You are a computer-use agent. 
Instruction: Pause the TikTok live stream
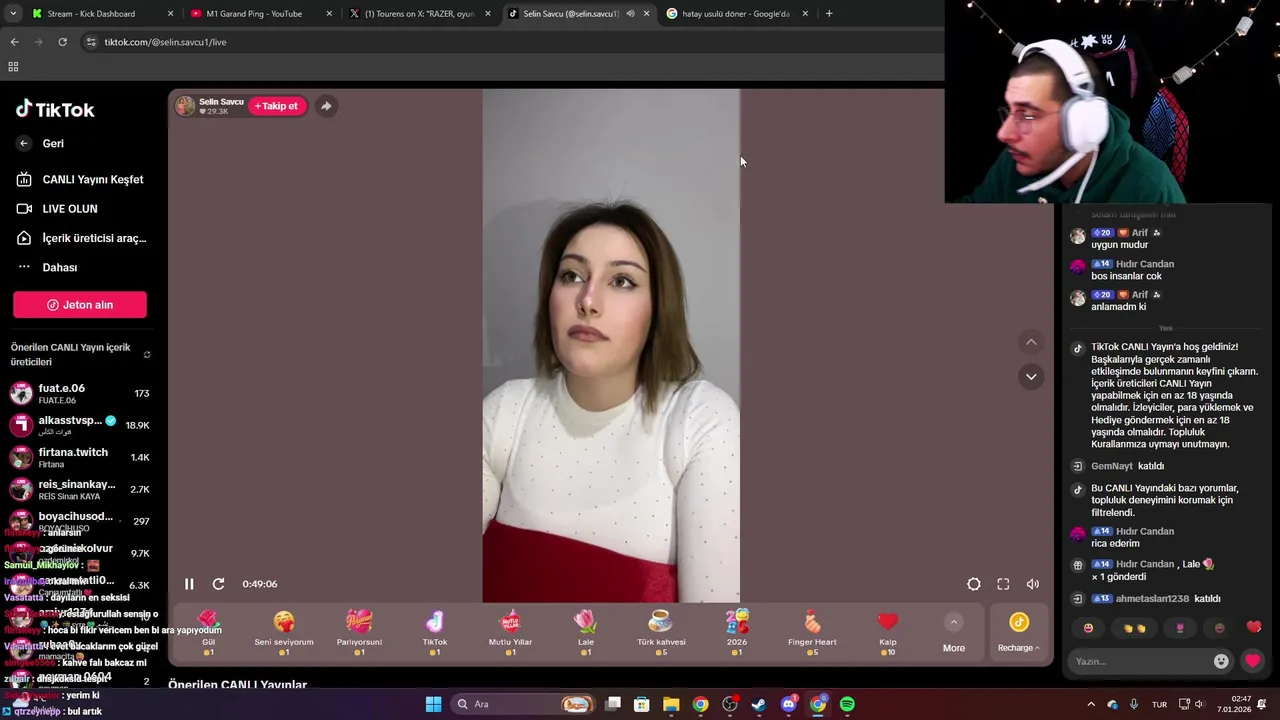(x=189, y=584)
